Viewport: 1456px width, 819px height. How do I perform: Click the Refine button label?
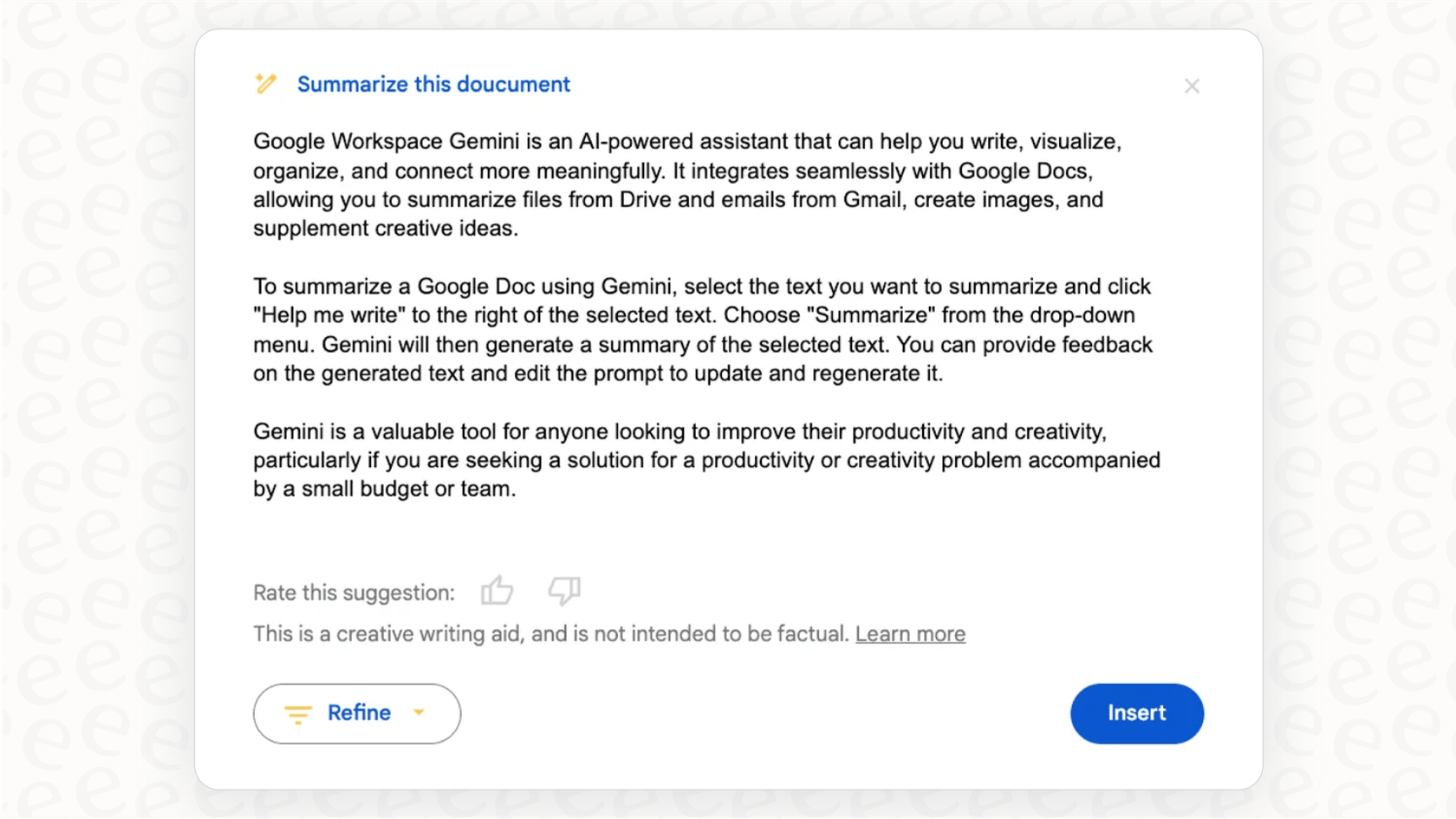(x=359, y=712)
